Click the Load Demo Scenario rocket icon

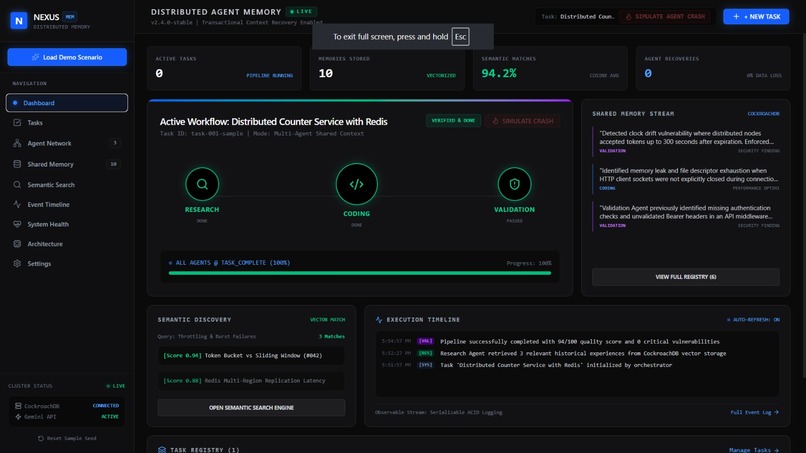point(35,57)
